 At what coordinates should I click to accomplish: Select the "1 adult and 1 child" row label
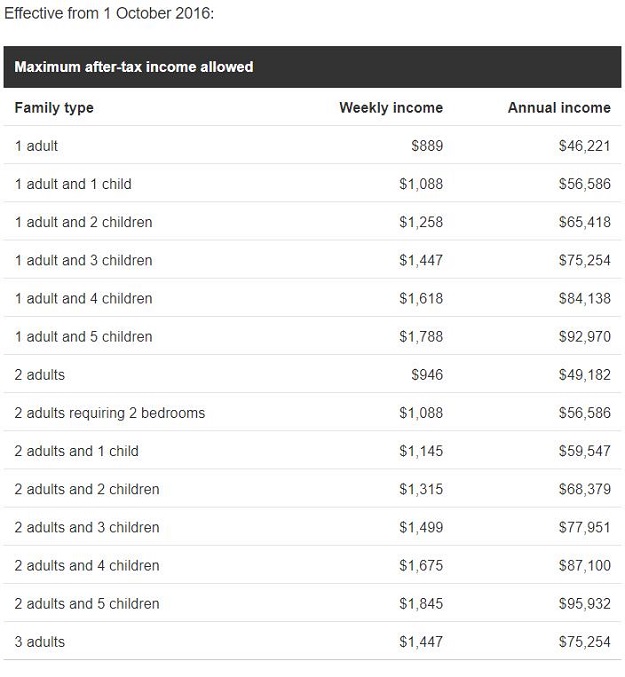pyautogui.click(x=73, y=184)
